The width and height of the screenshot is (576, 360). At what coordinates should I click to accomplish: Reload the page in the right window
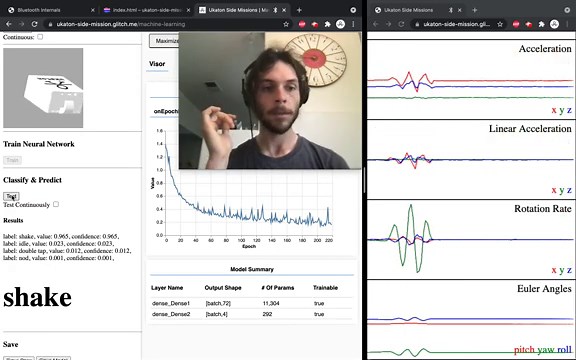(x=401, y=24)
